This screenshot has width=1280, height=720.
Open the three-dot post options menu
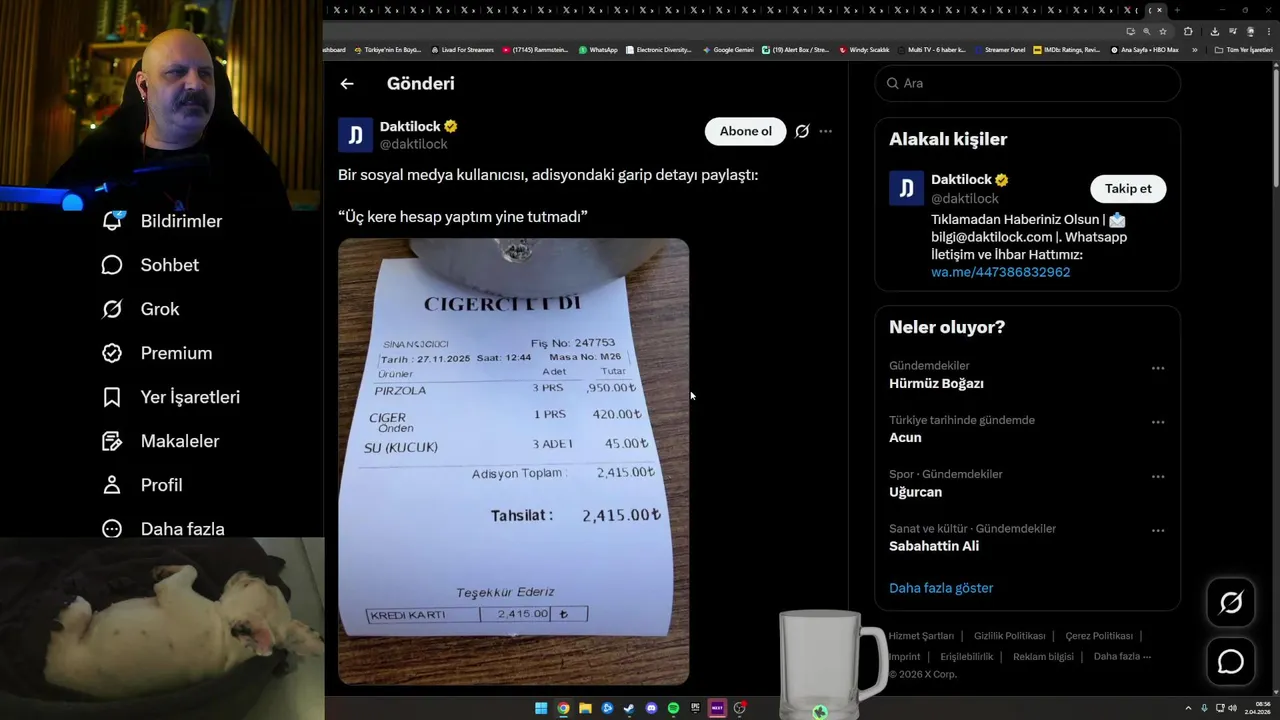pyautogui.click(x=825, y=131)
